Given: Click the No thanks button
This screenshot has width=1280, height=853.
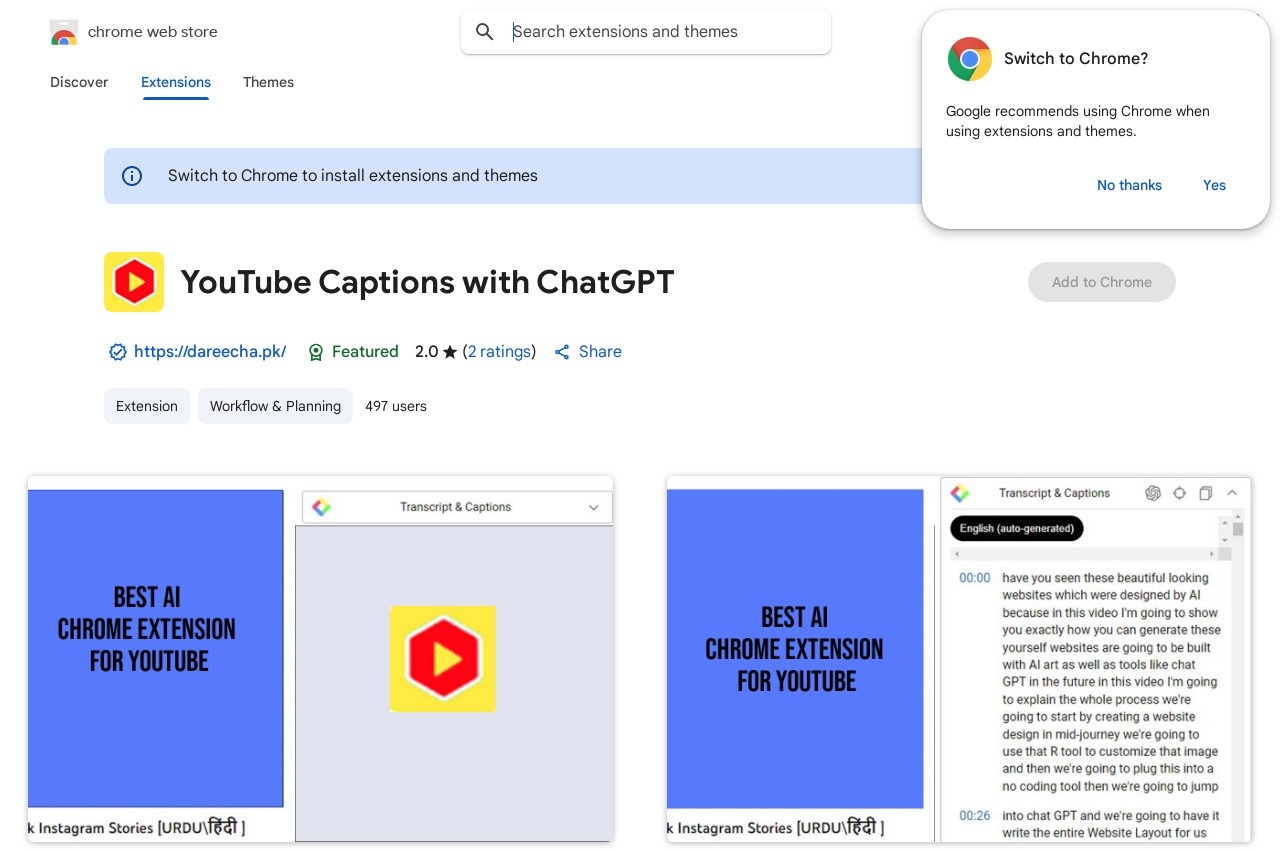Looking at the screenshot, I should (x=1129, y=185).
